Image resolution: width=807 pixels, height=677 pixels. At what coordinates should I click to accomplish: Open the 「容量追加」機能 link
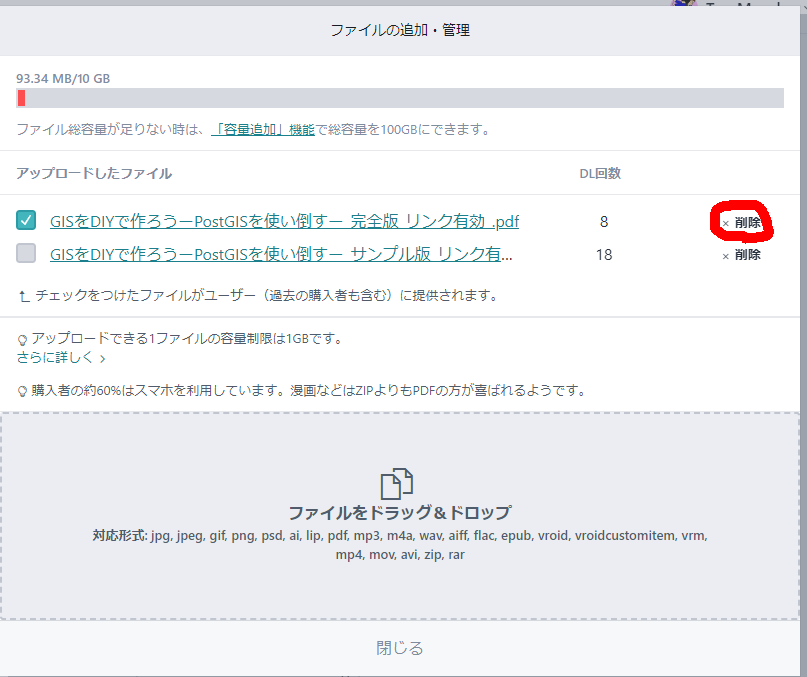(263, 130)
